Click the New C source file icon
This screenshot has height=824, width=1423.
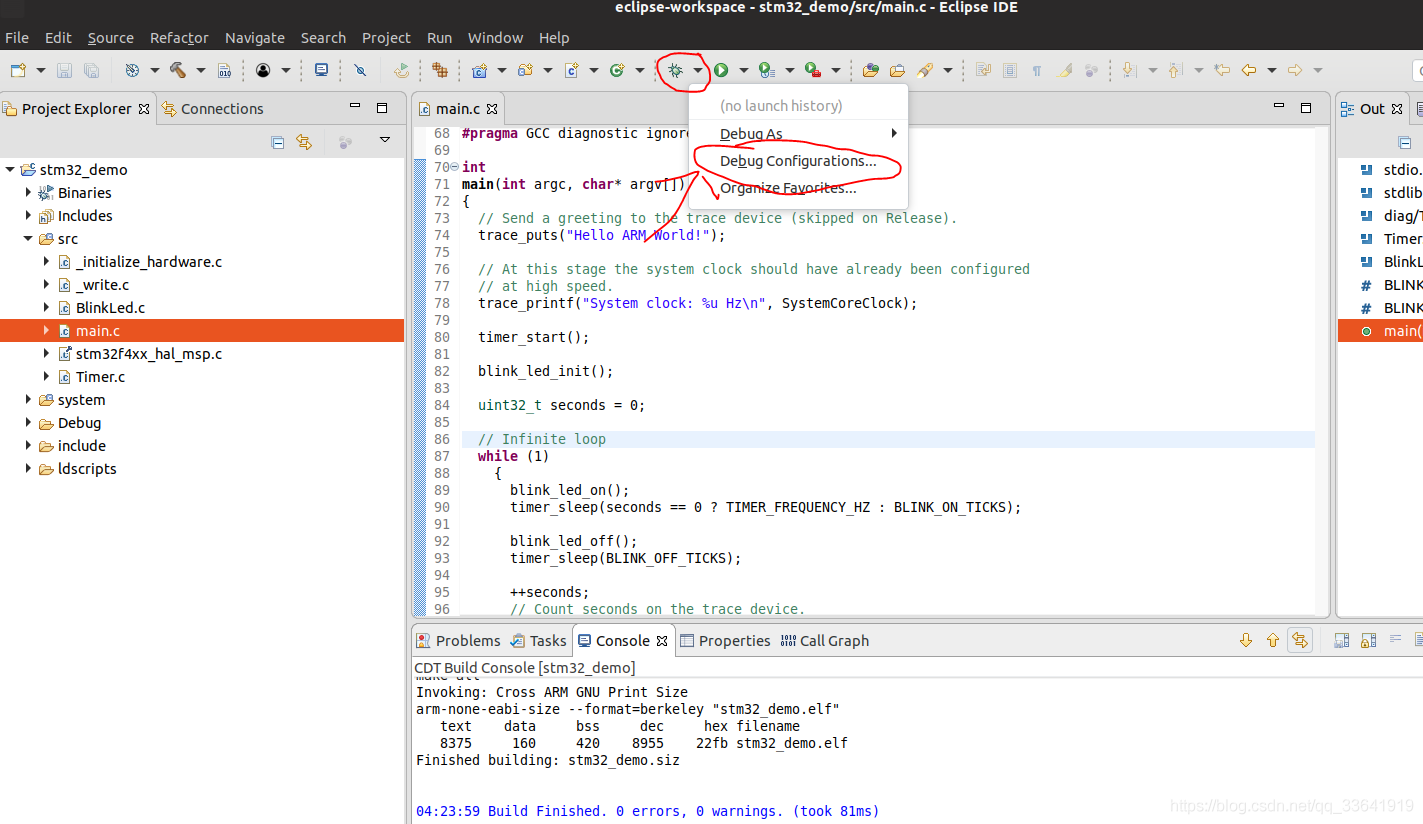tap(571, 70)
